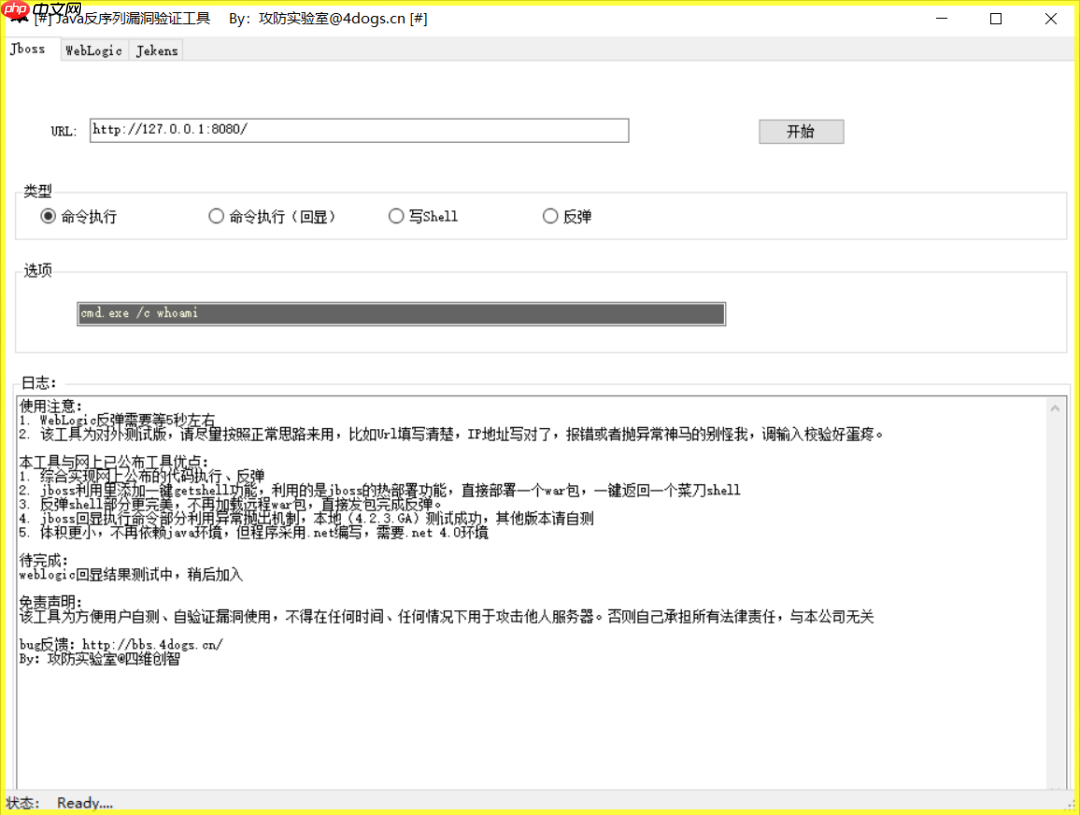Switch to the WebLogic tab
The height and width of the screenshot is (815, 1080).
pyautogui.click(x=93, y=50)
